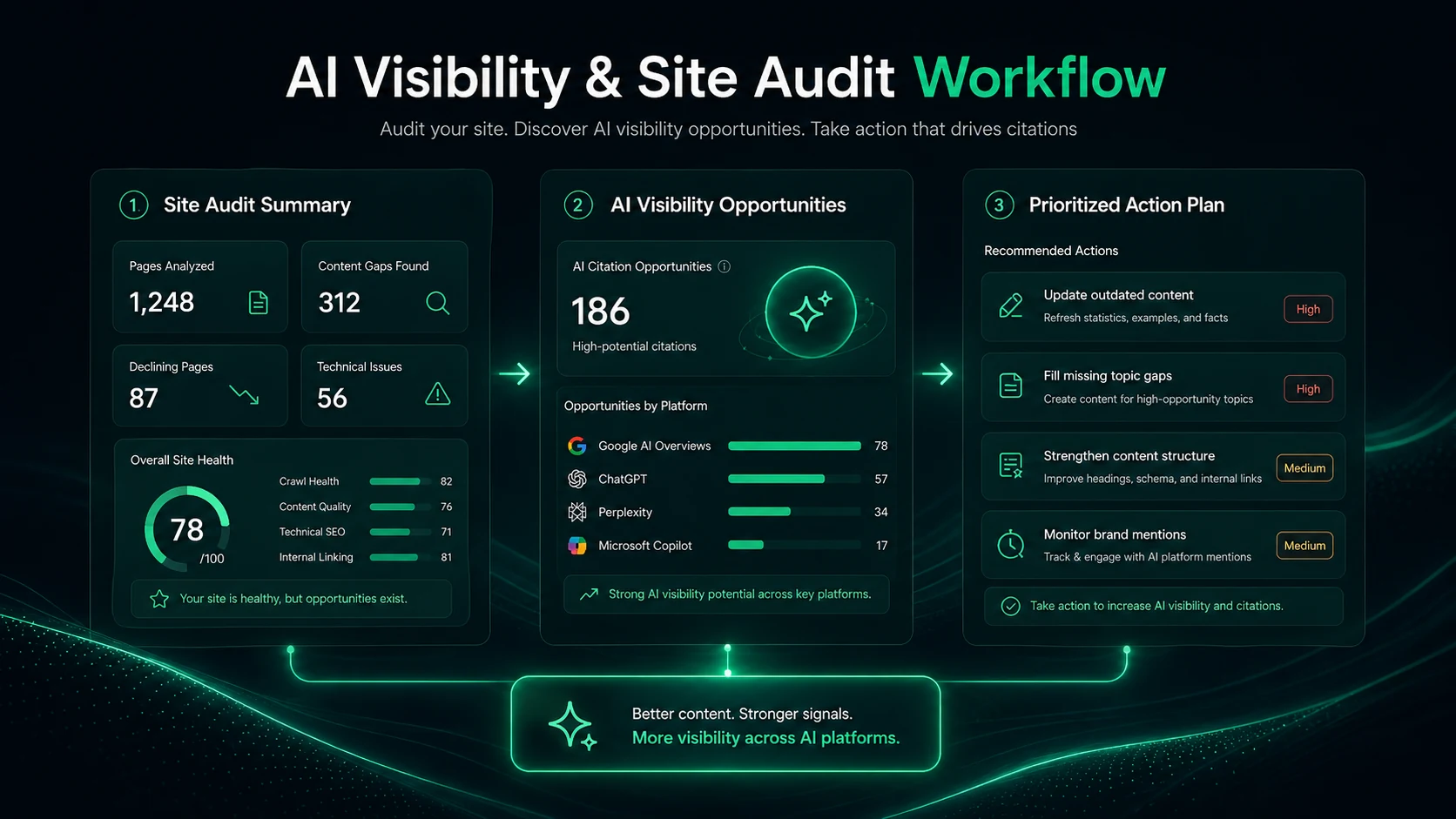Click the 1,248 pages analyzed value
Viewport: 1456px width, 819px height.
coord(162,302)
